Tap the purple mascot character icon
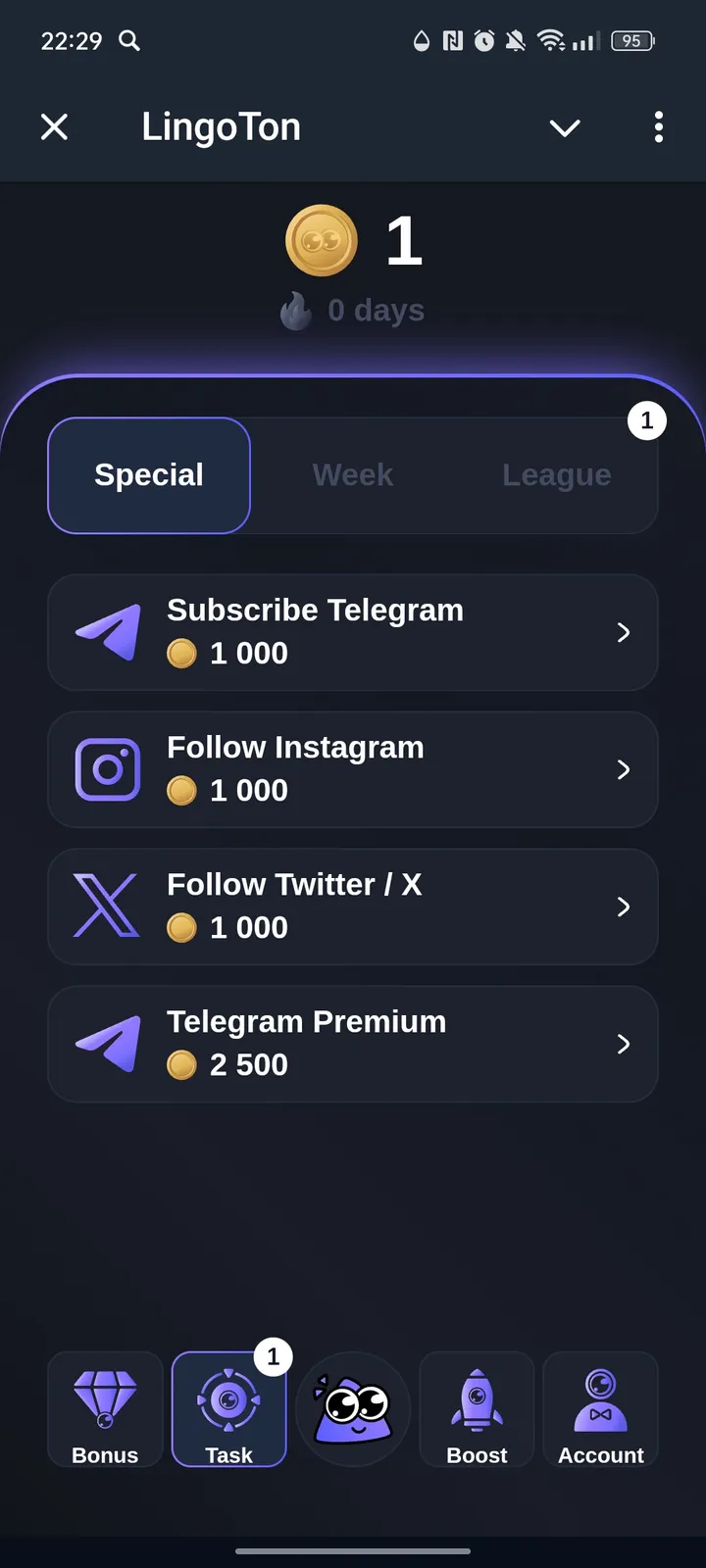This screenshot has height=1568, width=706. [x=353, y=1409]
